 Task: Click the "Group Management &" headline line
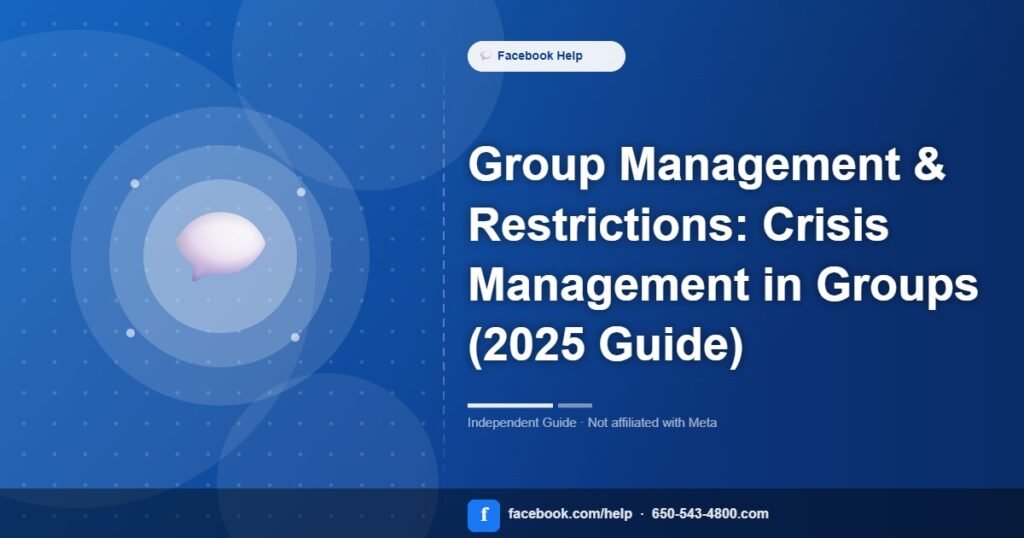point(706,165)
